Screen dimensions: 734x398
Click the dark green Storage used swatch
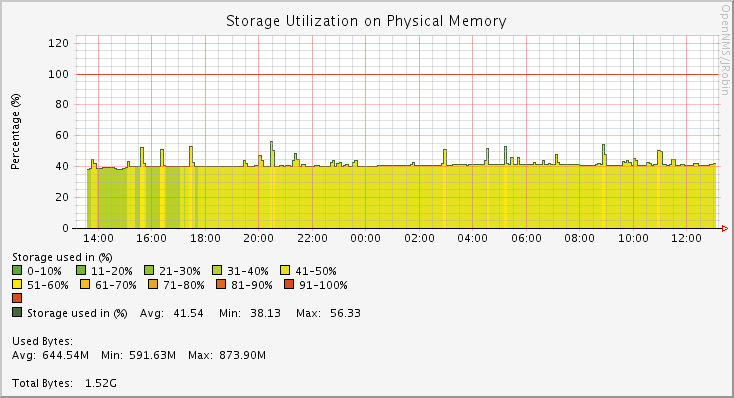[x=17, y=312]
